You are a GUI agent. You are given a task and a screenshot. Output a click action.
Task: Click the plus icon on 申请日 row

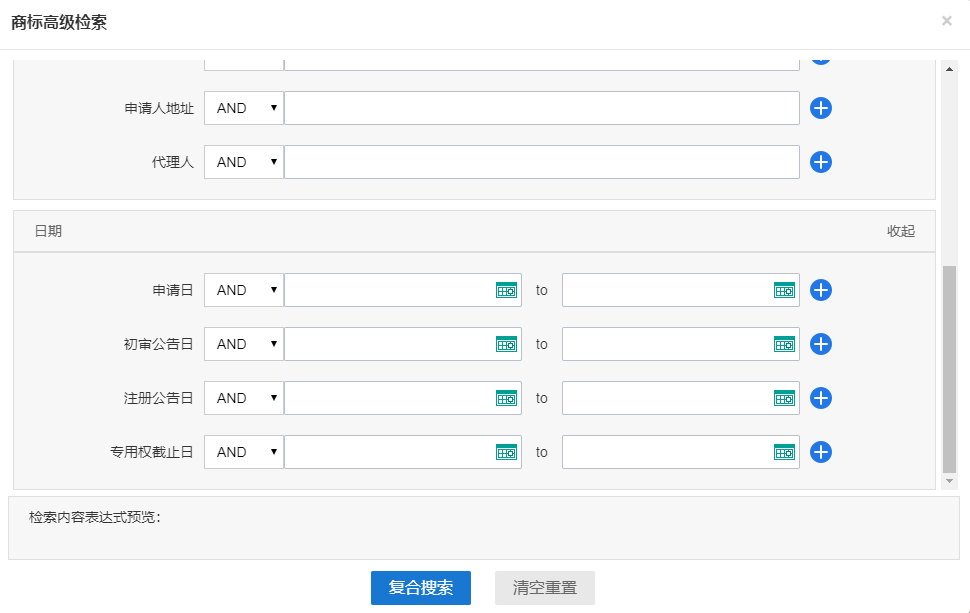821,290
